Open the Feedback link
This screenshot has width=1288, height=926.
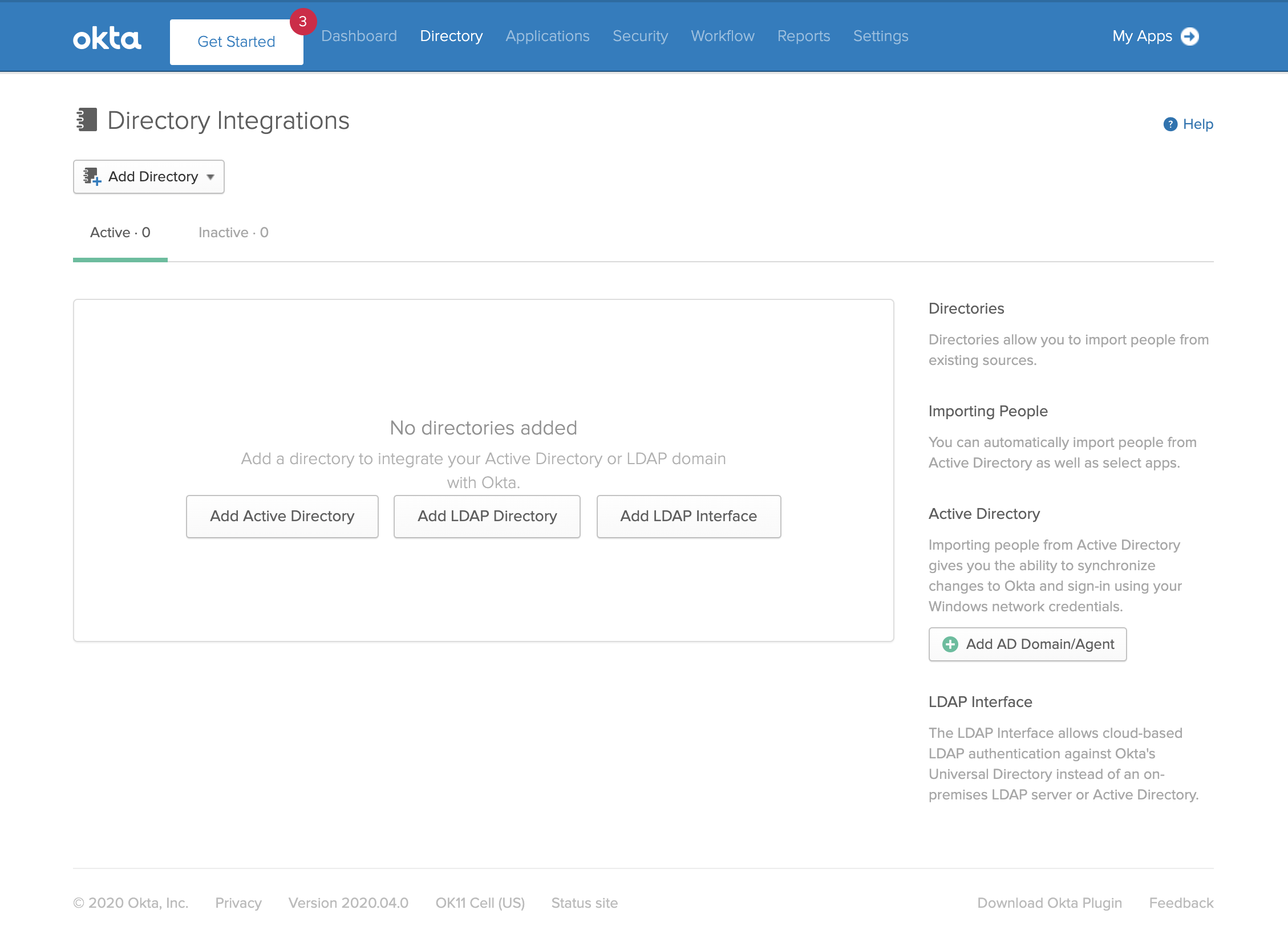tap(1181, 903)
